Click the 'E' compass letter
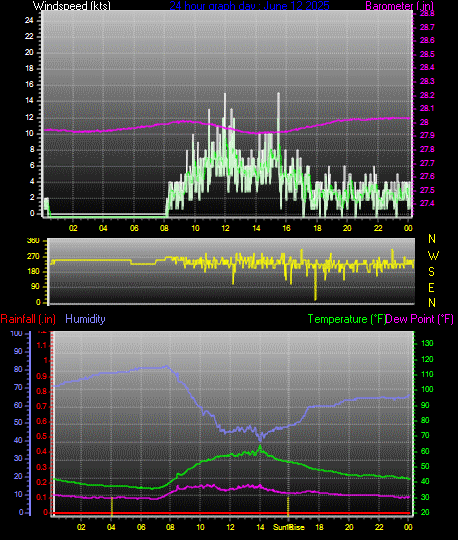 431,288
